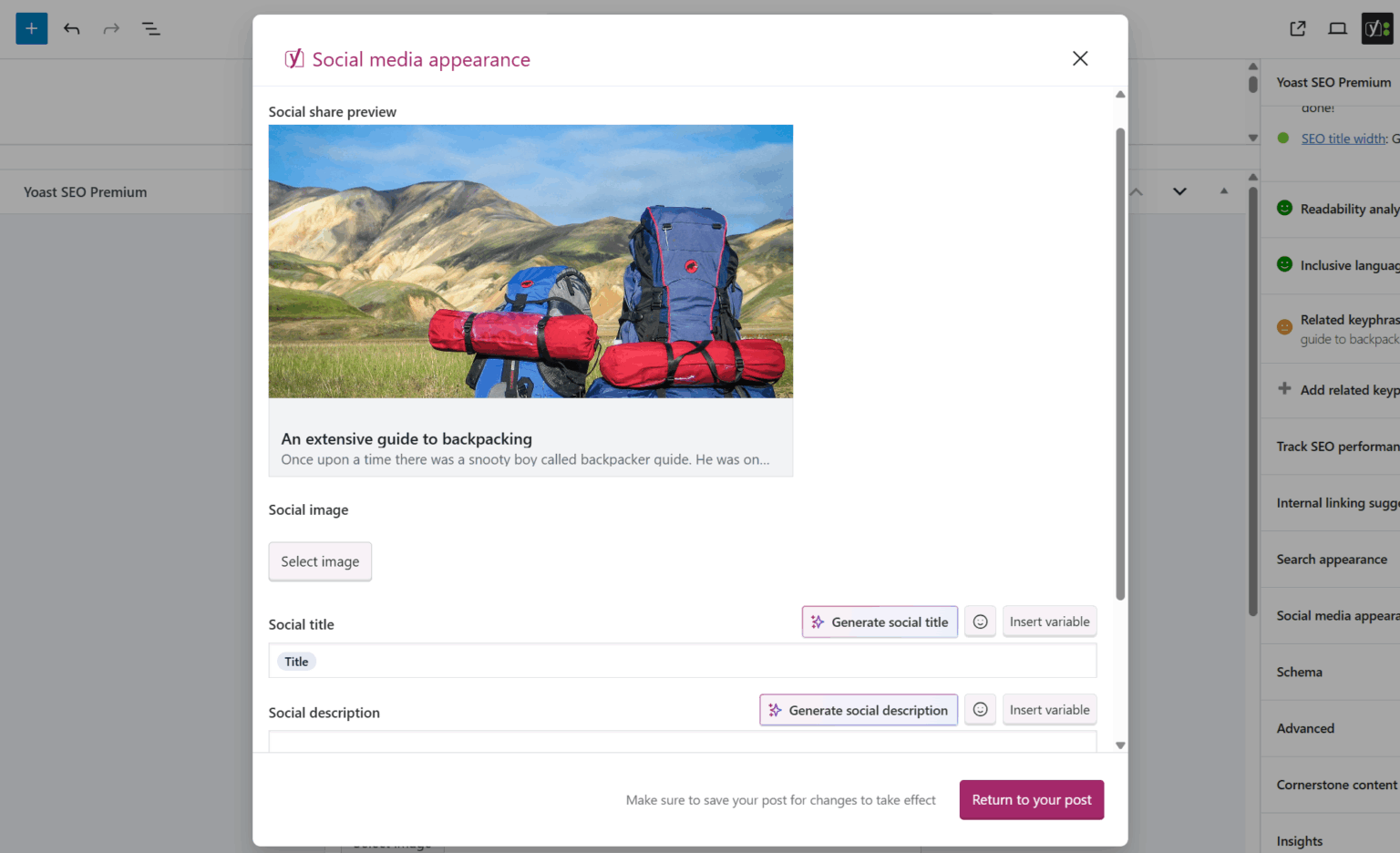1400x853 pixels.
Task: Toggle the Yoast SEO sidebar icon
Action: (x=1376, y=28)
